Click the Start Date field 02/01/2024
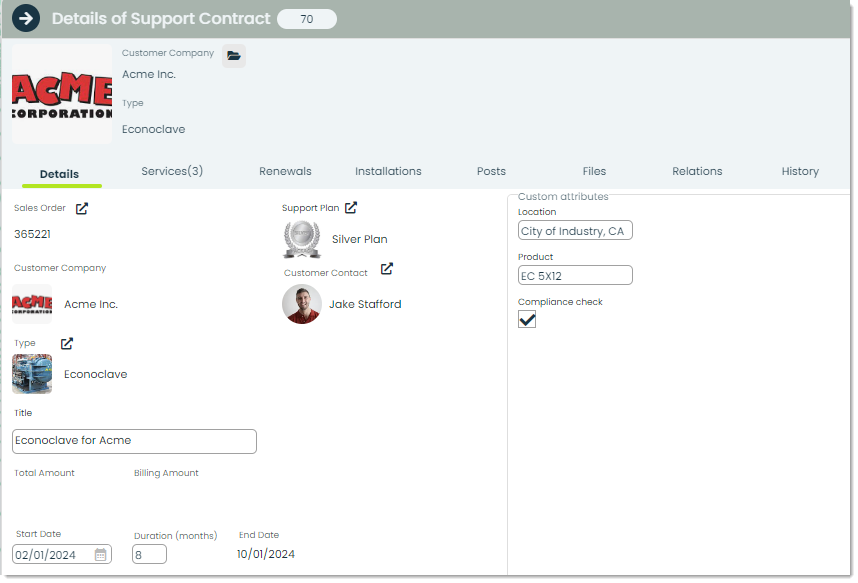 click(x=62, y=555)
